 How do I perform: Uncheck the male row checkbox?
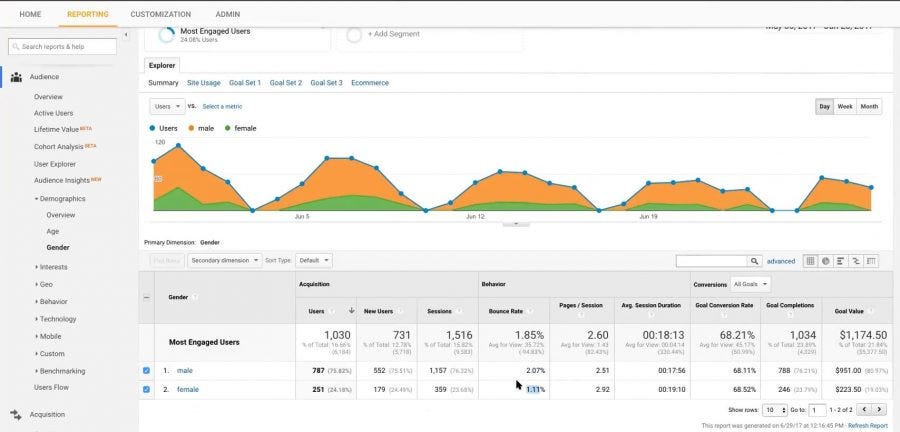(x=146, y=371)
